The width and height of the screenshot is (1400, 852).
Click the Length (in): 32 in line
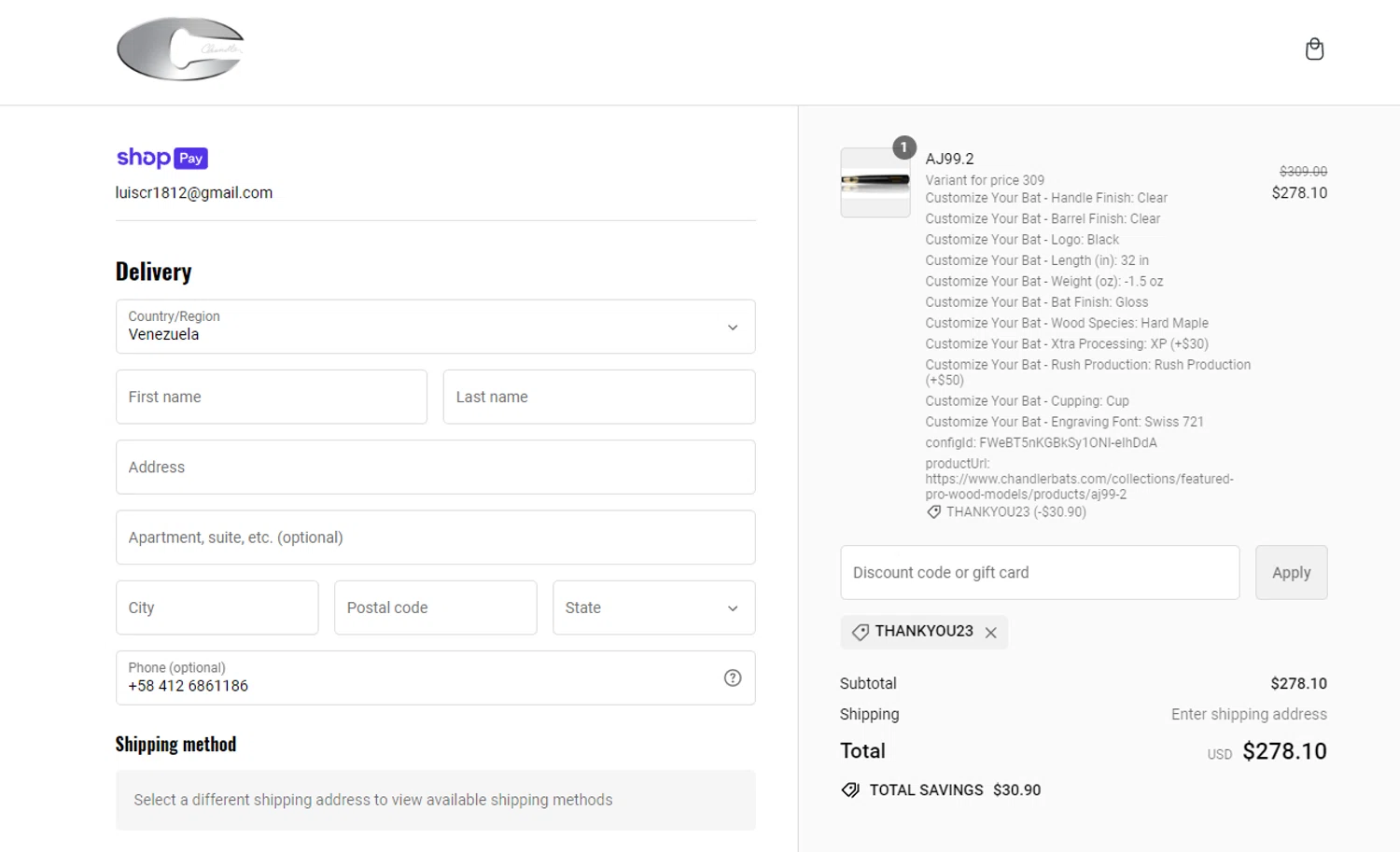(x=1037, y=260)
